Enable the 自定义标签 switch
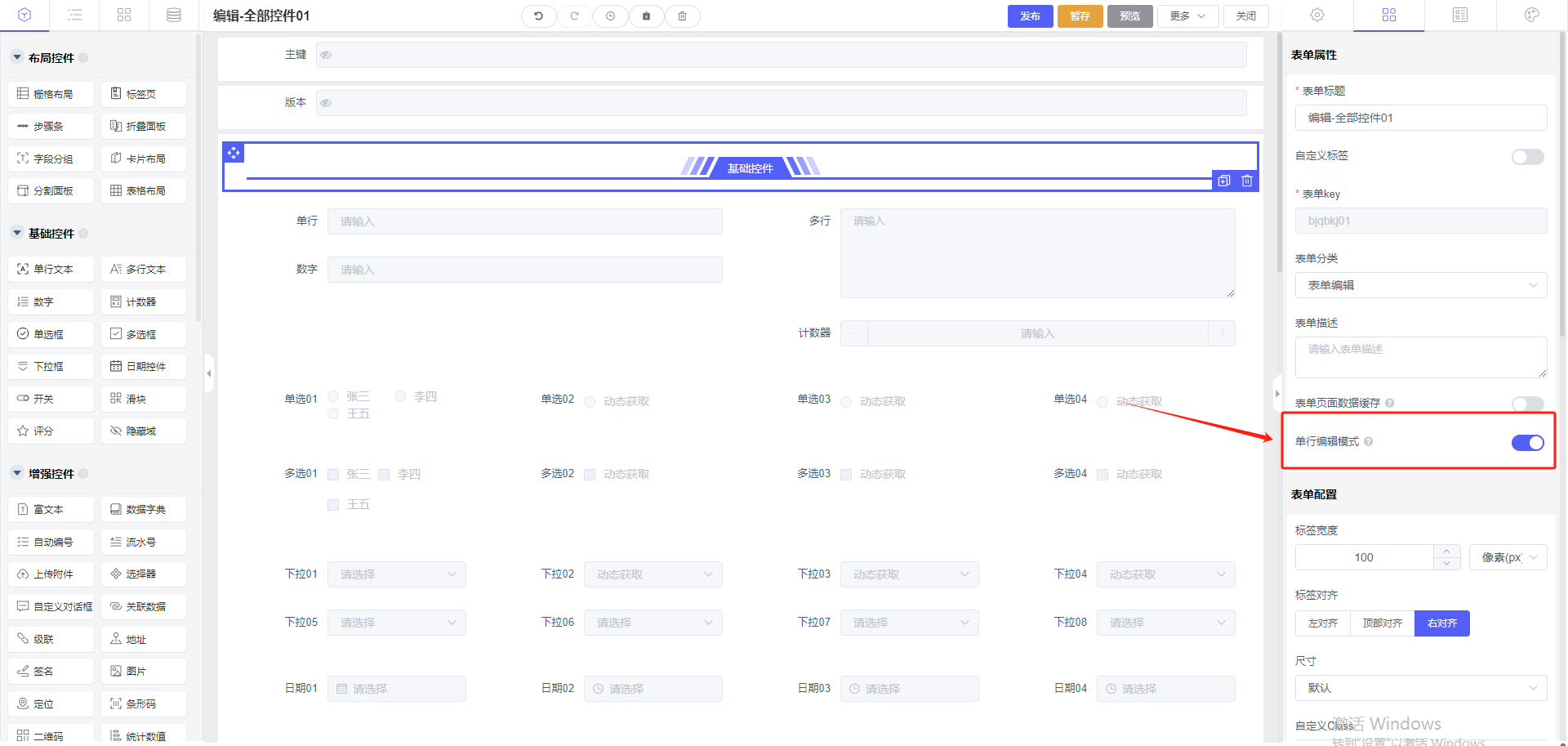 pyautogui.click(x=1527, y=157)
